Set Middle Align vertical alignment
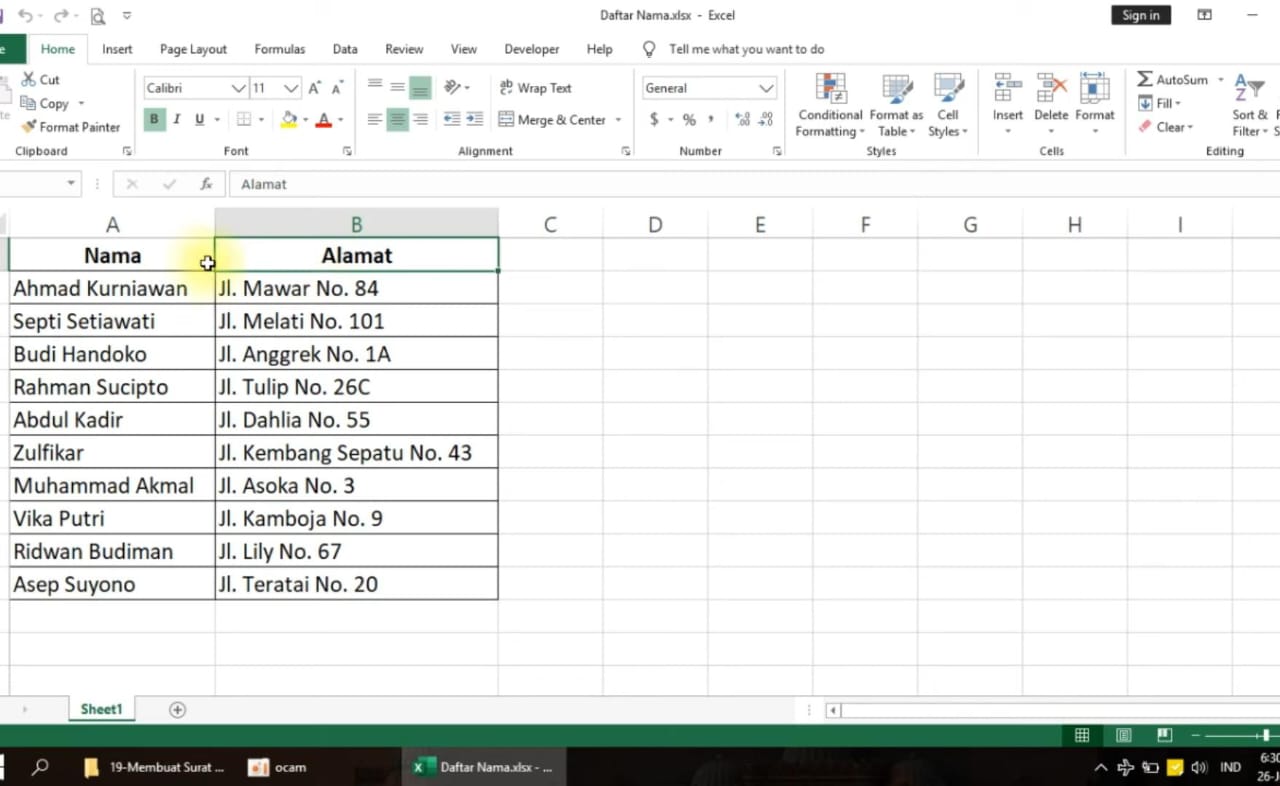 coord(397,87)
